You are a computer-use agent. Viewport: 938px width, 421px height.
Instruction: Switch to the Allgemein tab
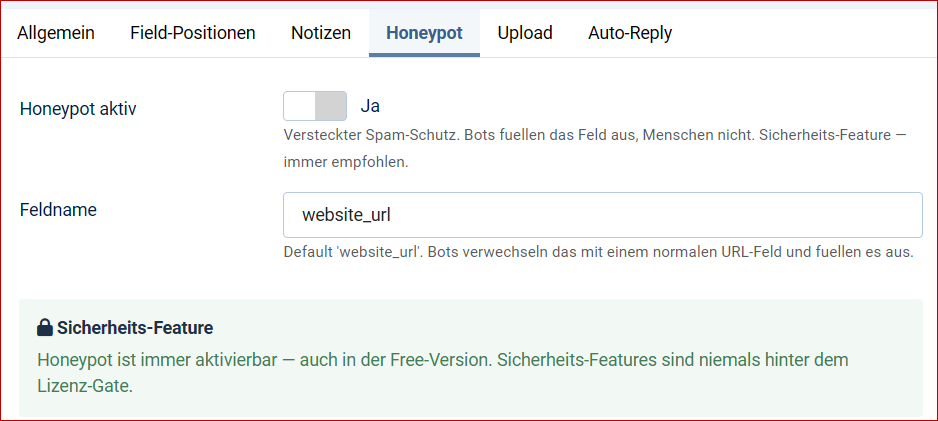(x=56, y=33)
